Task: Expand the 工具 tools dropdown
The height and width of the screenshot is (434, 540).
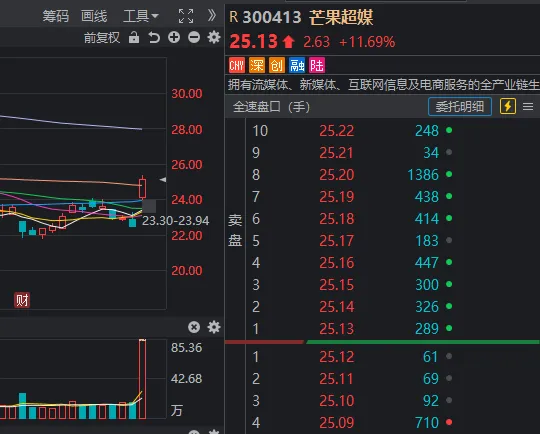Action: coord(141,16)
